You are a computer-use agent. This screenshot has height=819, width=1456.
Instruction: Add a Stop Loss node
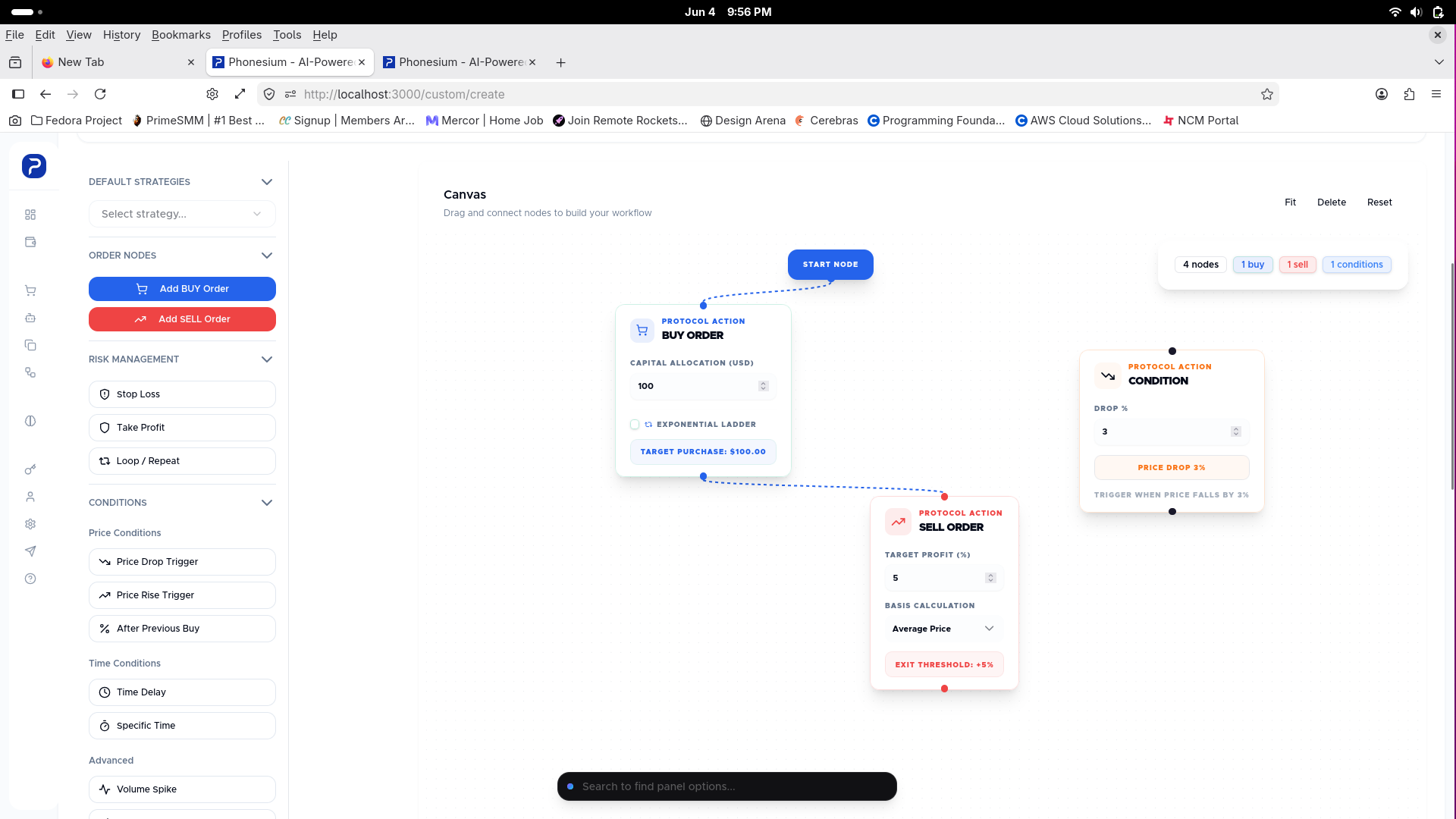coord(182,394)
